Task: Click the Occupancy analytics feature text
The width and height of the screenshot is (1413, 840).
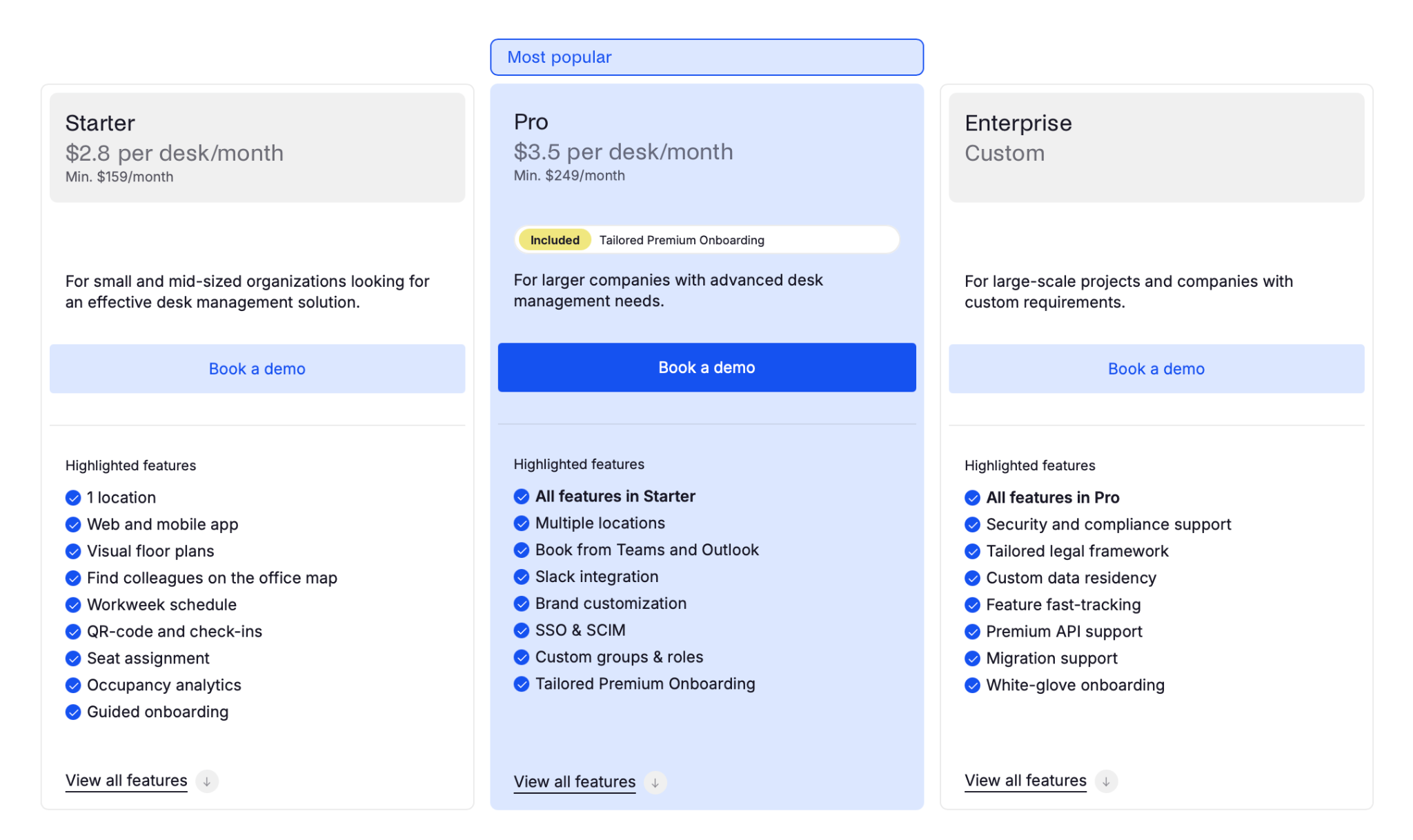Action: pyautogui.click(x=164, y=686)
